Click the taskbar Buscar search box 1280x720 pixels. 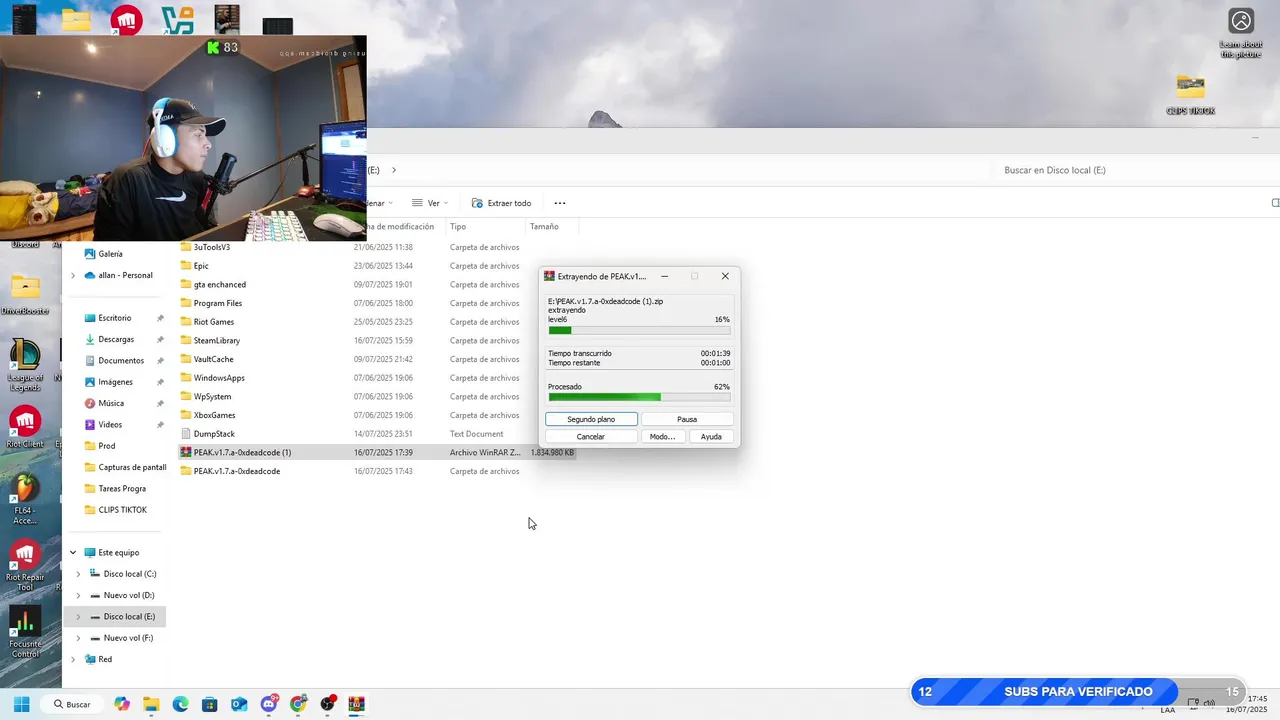pos(72,704)
